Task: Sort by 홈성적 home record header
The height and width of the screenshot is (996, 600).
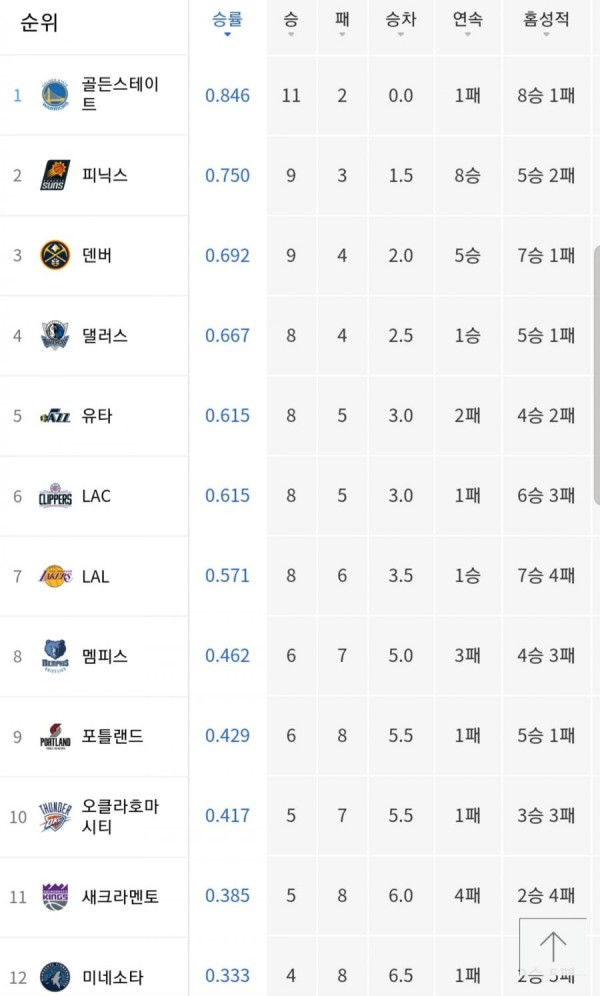Action: click(x=546, y=23)
